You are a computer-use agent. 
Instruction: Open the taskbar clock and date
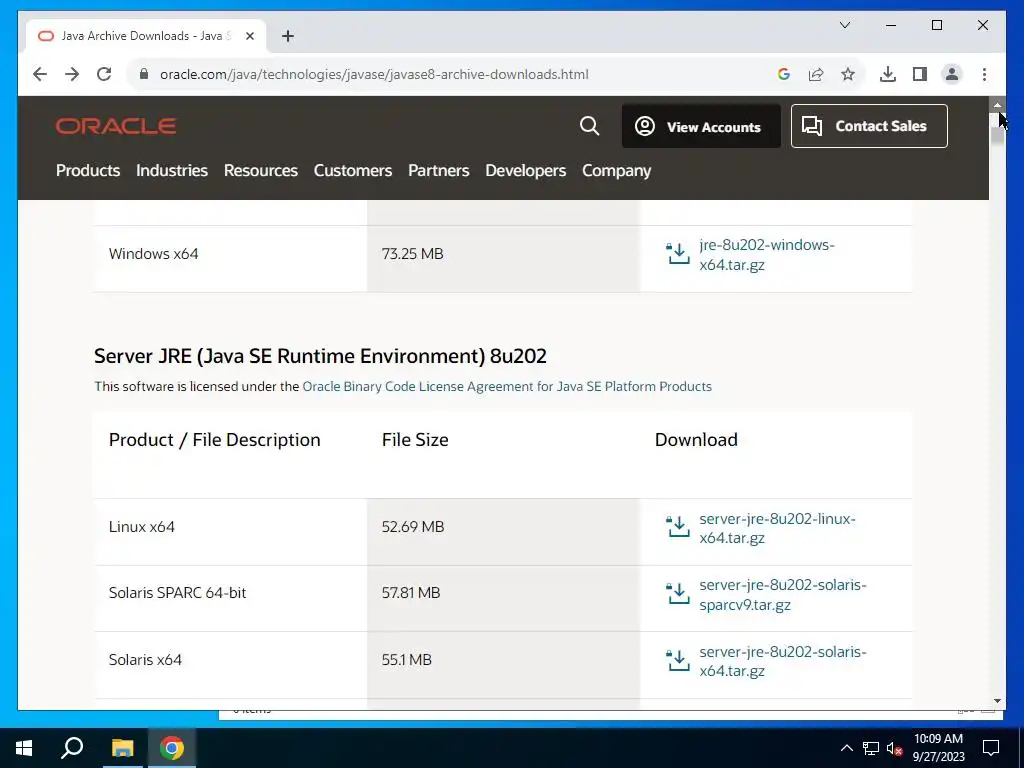click(x=938, y=748)
